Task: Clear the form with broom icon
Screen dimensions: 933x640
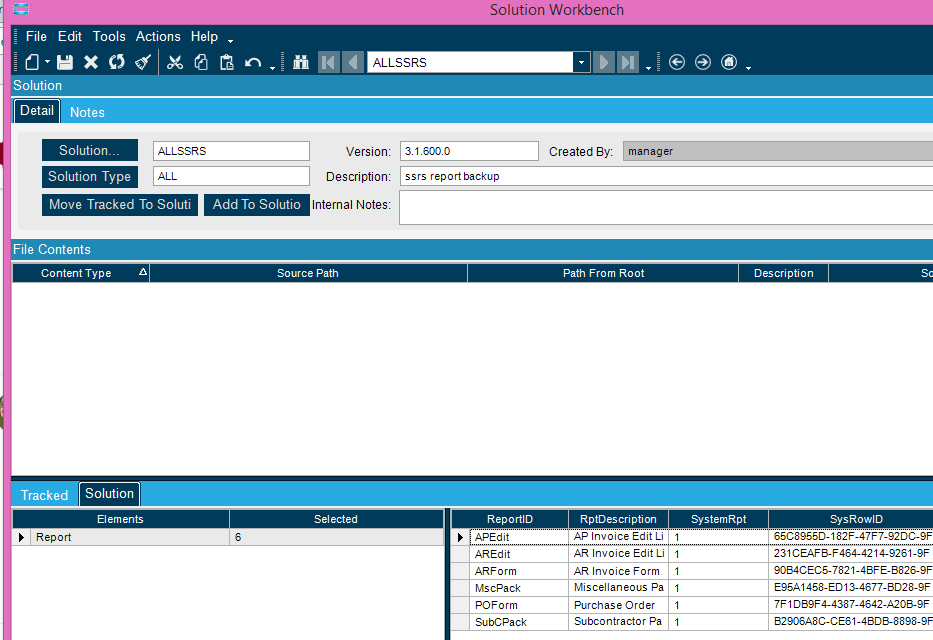Action: (143, 62)
